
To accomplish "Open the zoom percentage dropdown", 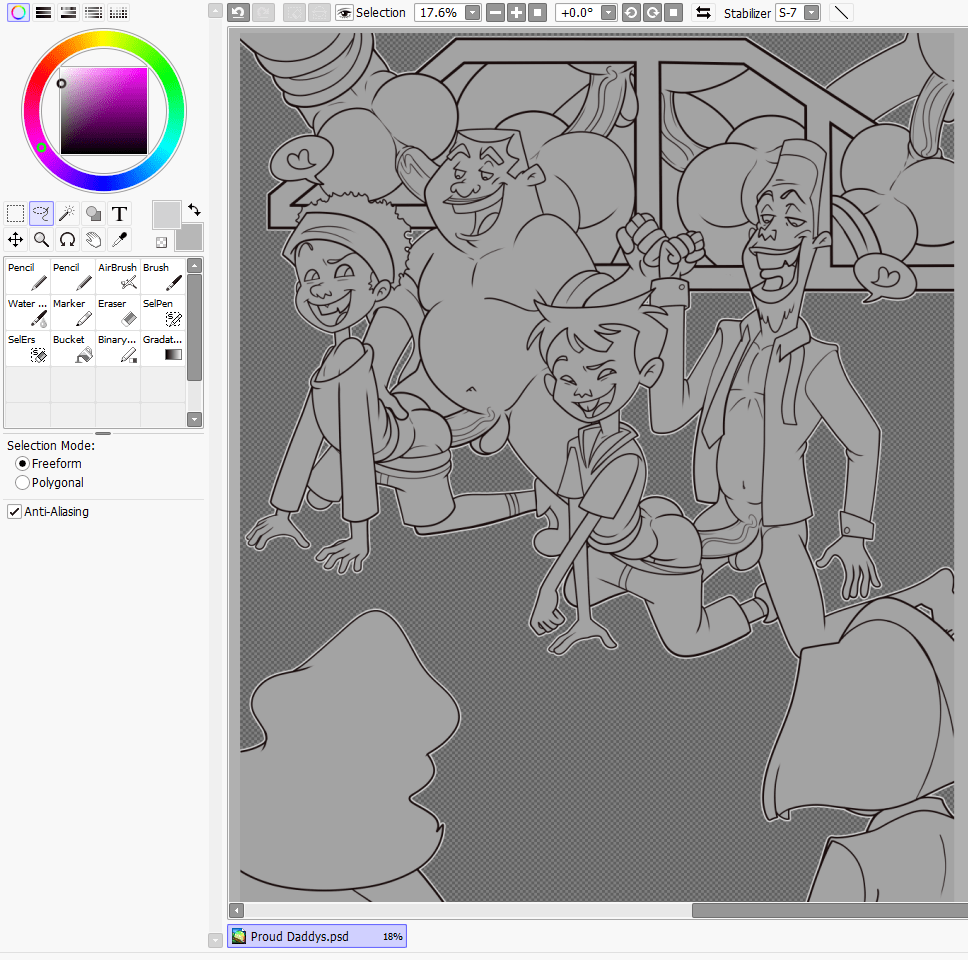I will [x=472, y=12].
